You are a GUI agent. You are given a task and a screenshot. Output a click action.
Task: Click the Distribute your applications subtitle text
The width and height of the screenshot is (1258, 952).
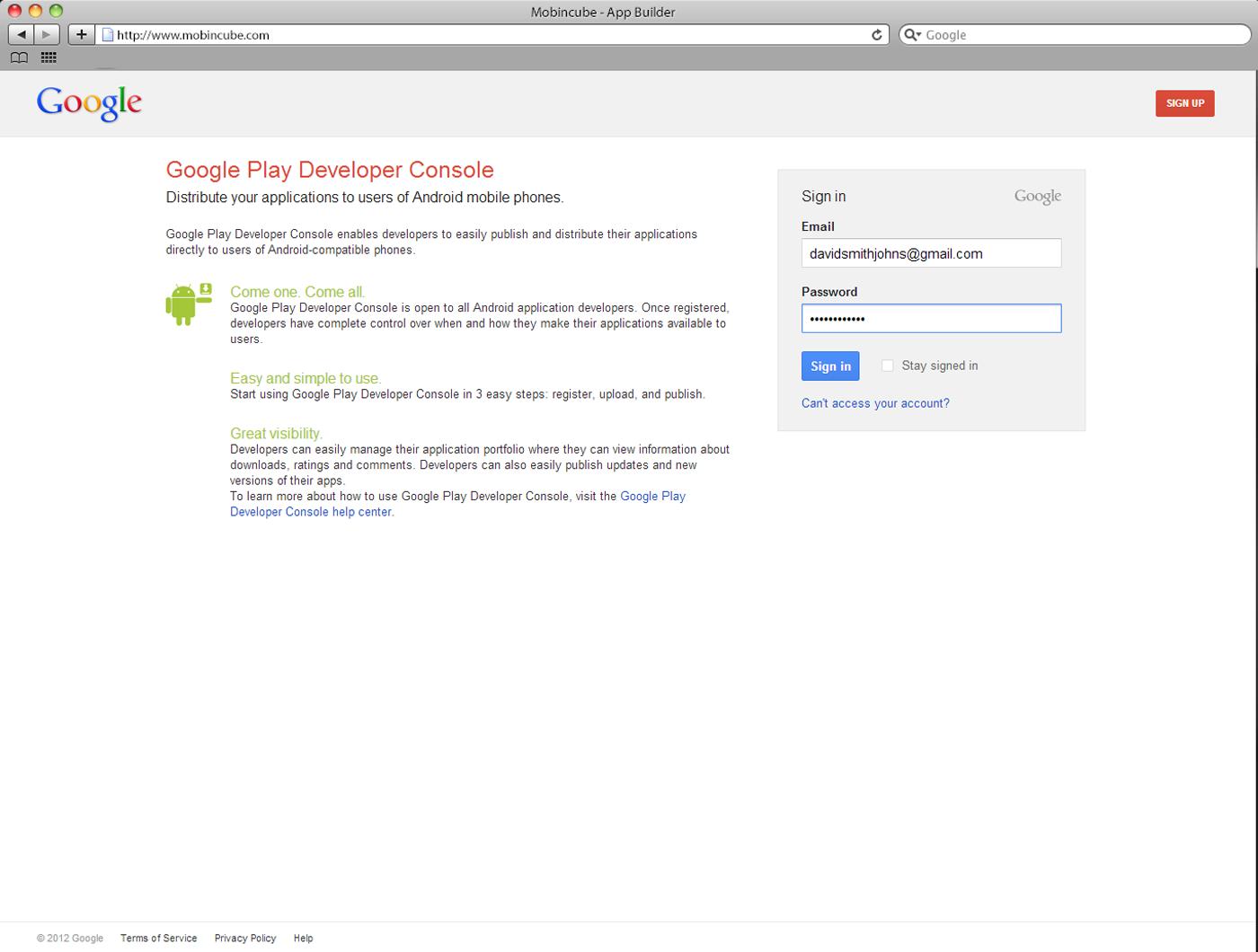coord(365,198)
